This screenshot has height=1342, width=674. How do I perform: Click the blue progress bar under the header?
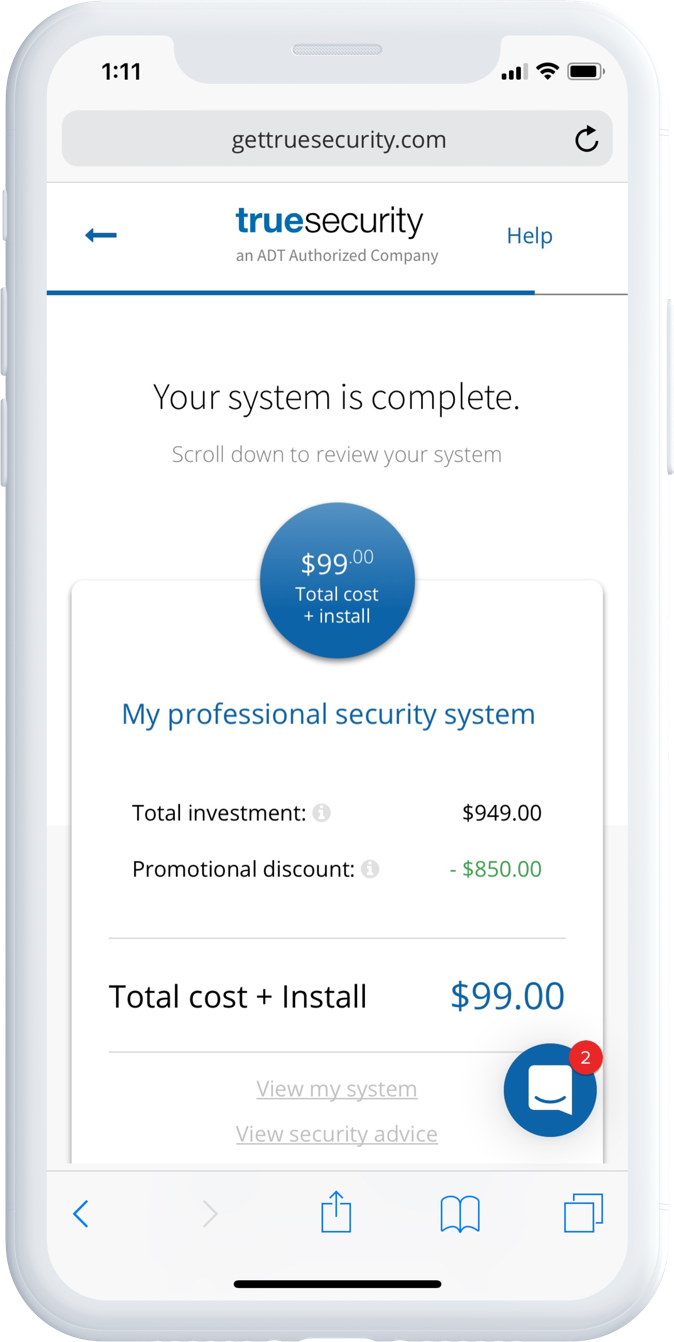pos(290,293)
